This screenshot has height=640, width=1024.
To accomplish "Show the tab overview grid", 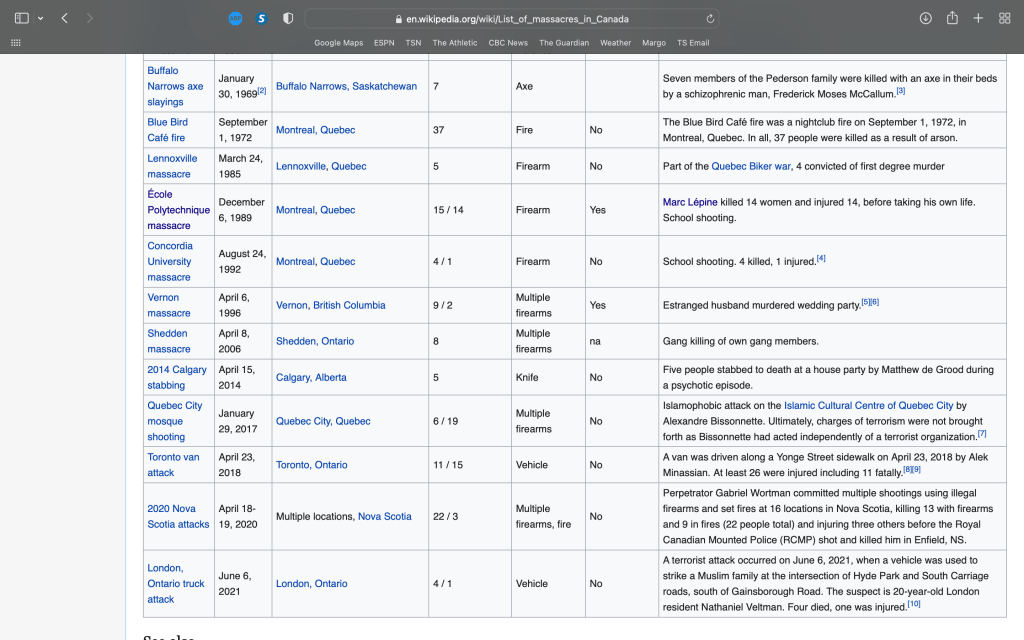I will coord(1004,18).
